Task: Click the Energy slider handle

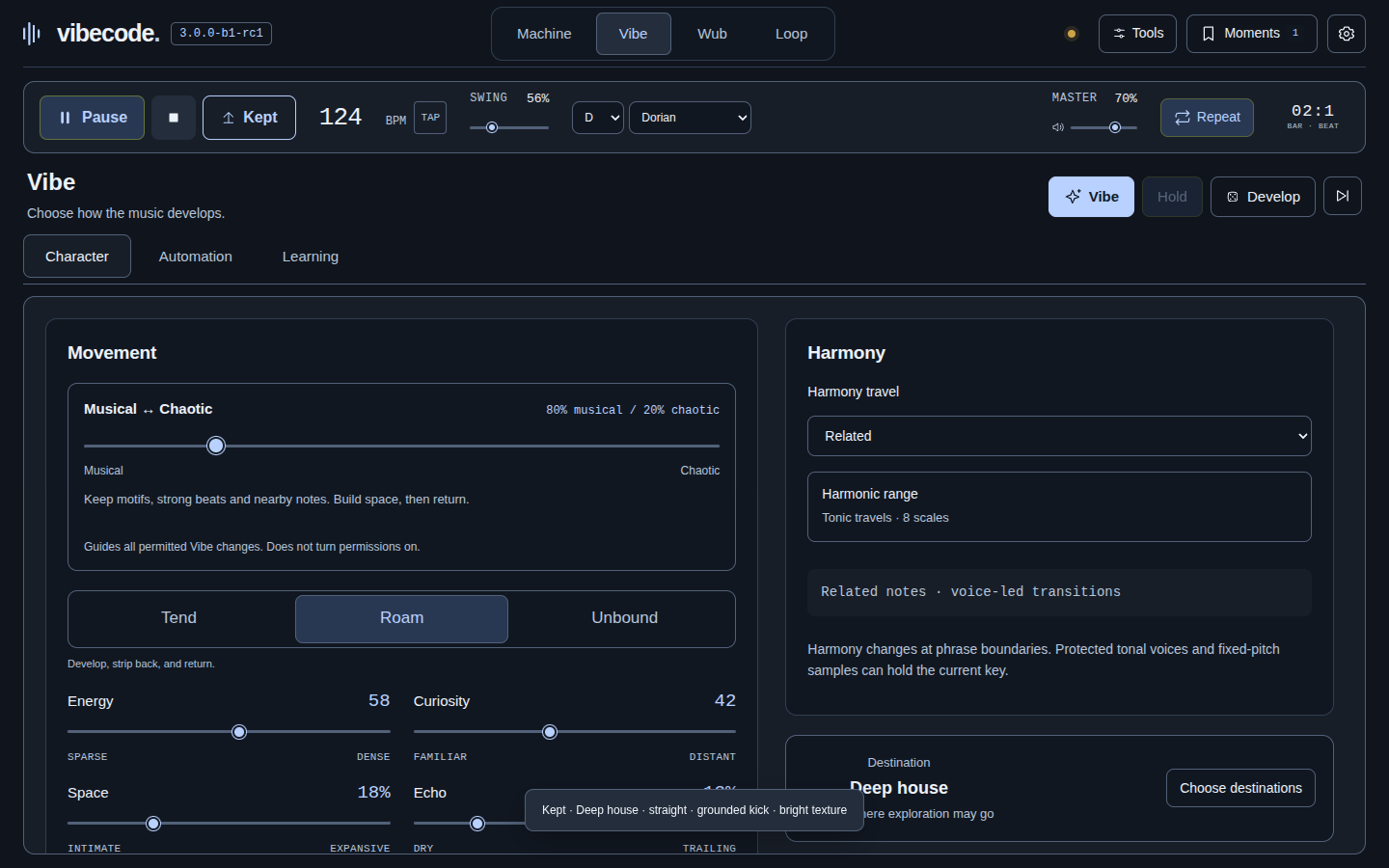Action: click(239, 732)
